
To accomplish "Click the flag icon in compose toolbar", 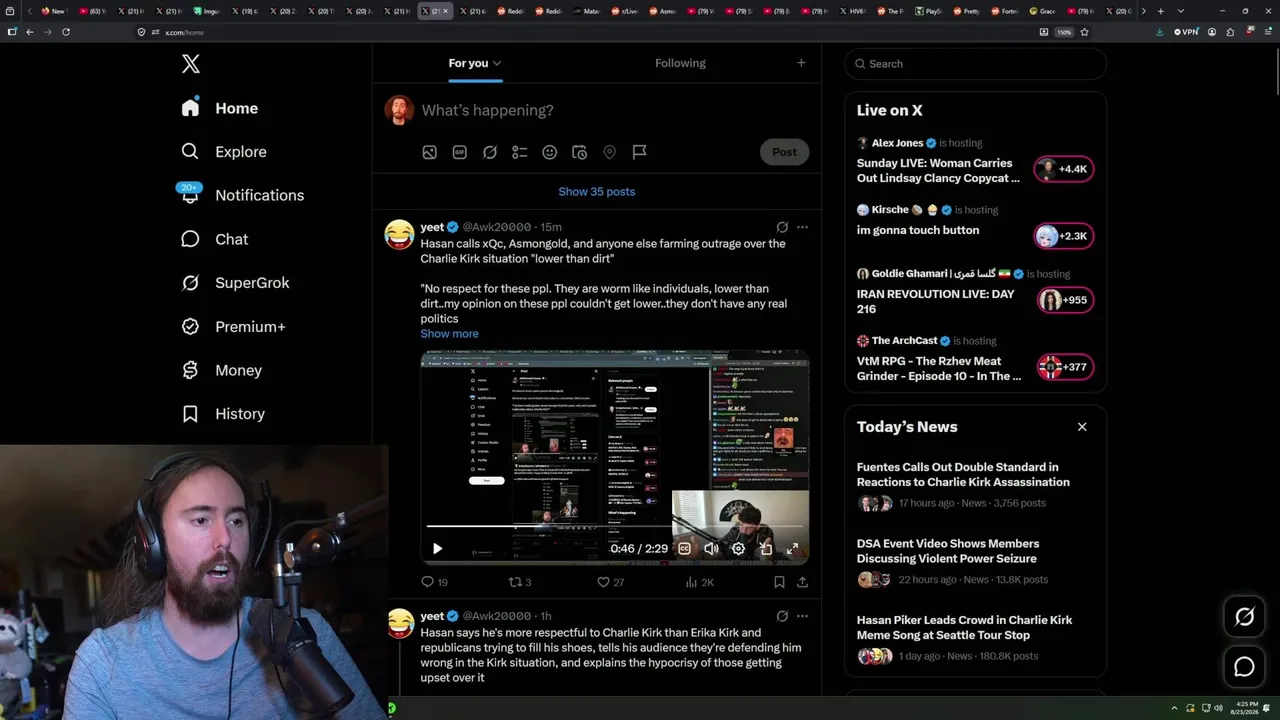I will pos(640,152).
